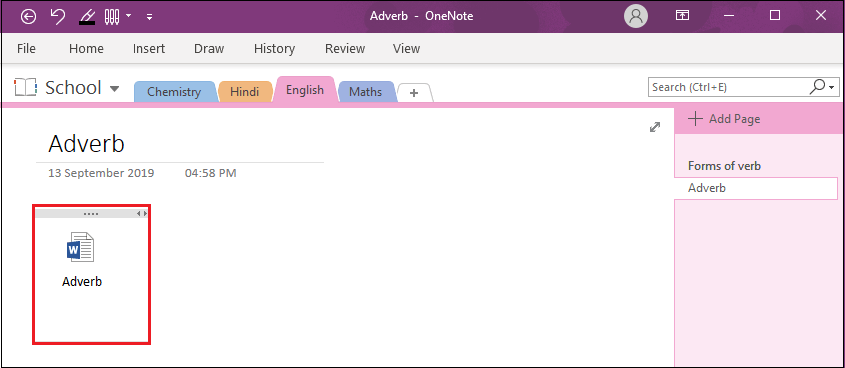Switch to the Hindi section tab
Image resolution: width=845 pixels, height=368 pixels.
click(x=245, y=92)
